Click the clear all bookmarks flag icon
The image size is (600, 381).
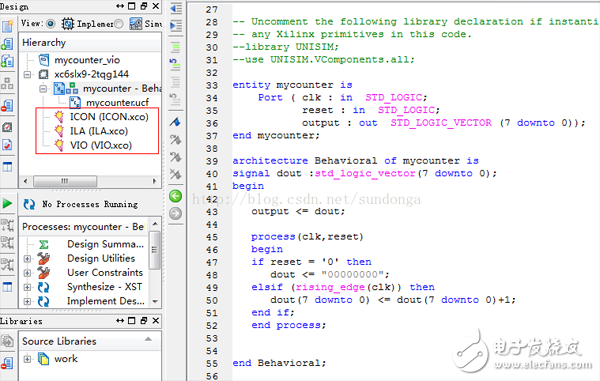175,174
